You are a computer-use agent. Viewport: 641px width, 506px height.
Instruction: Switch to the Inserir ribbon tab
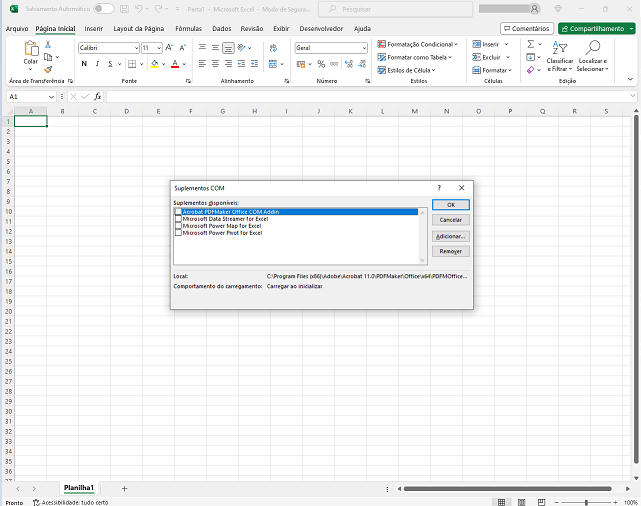click(94, 29)
